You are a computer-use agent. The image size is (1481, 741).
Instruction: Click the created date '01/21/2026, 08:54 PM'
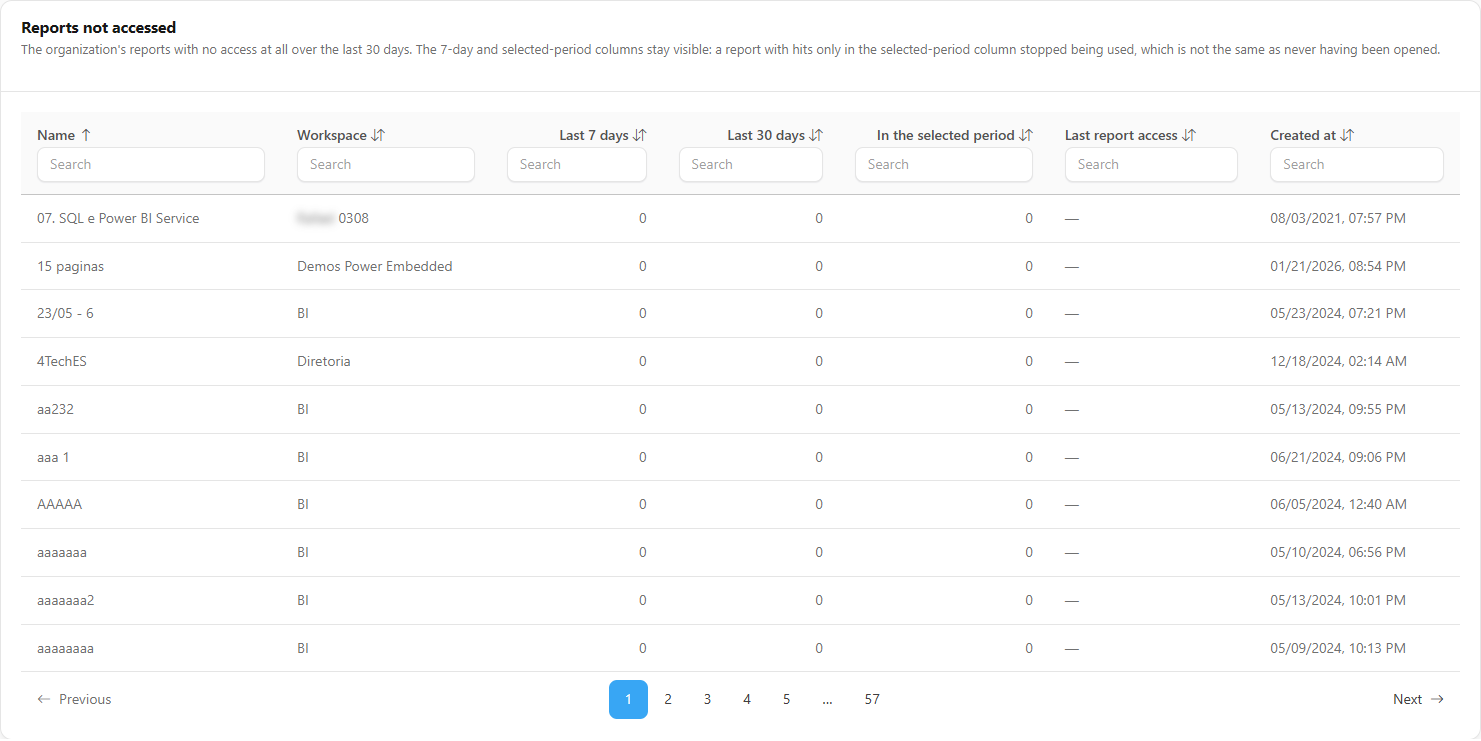click(x=1338, y=267)
